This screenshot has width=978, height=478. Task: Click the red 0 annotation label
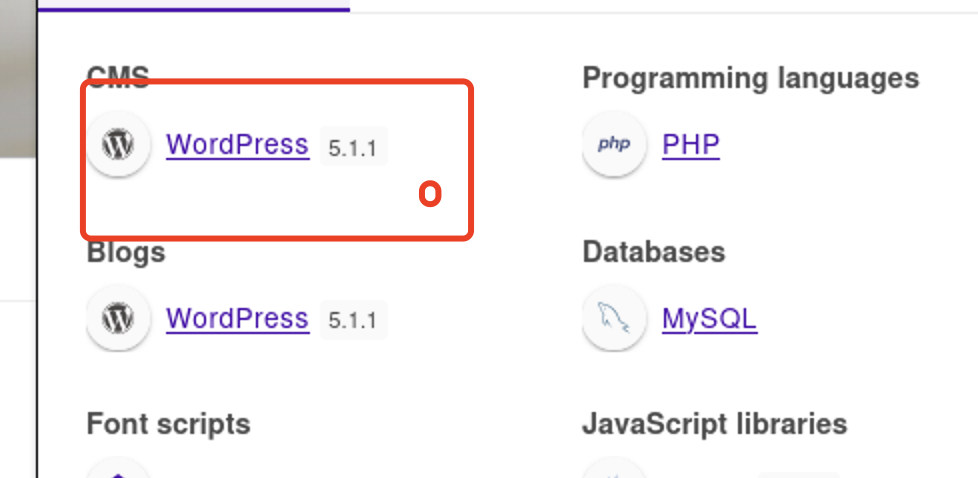click(430, 194)
